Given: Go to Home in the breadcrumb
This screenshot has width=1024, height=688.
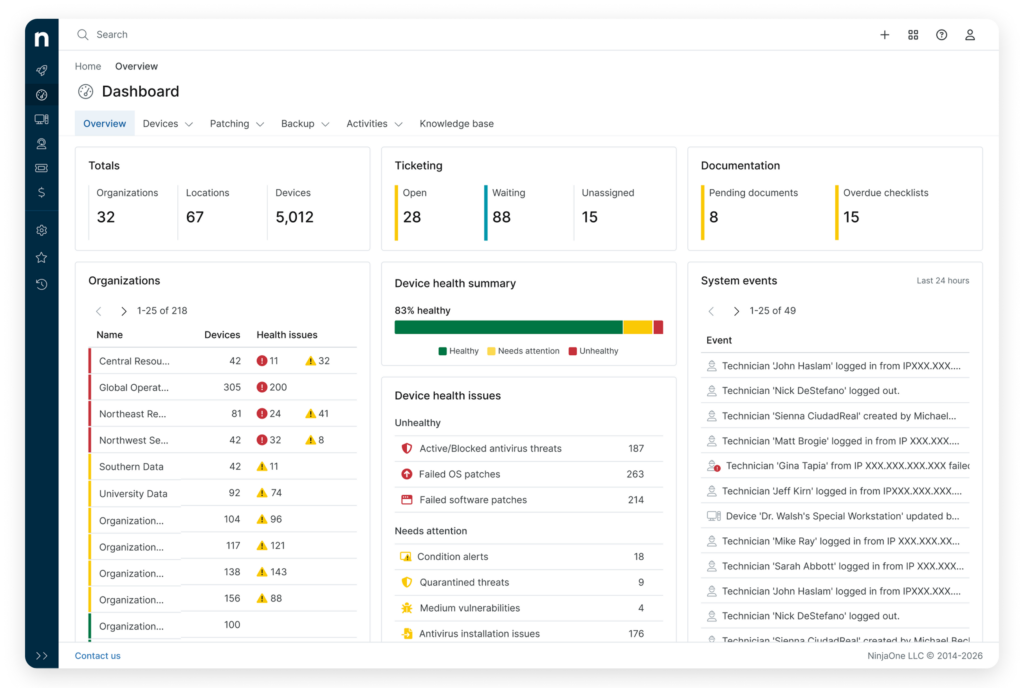Looking at the screenshot, I should point(87,66).
